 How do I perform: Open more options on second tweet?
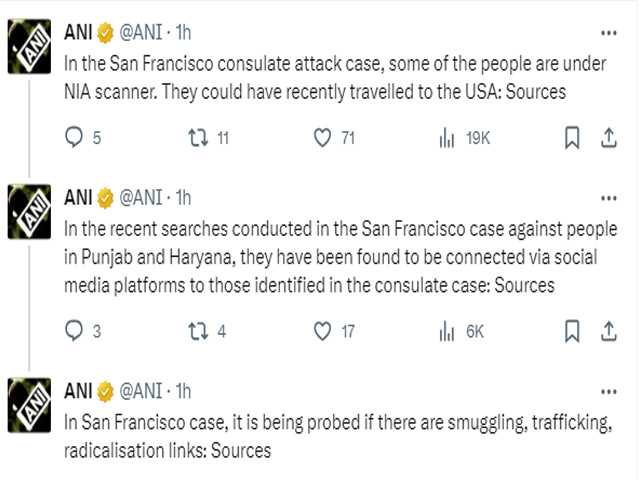coord(609,198)
